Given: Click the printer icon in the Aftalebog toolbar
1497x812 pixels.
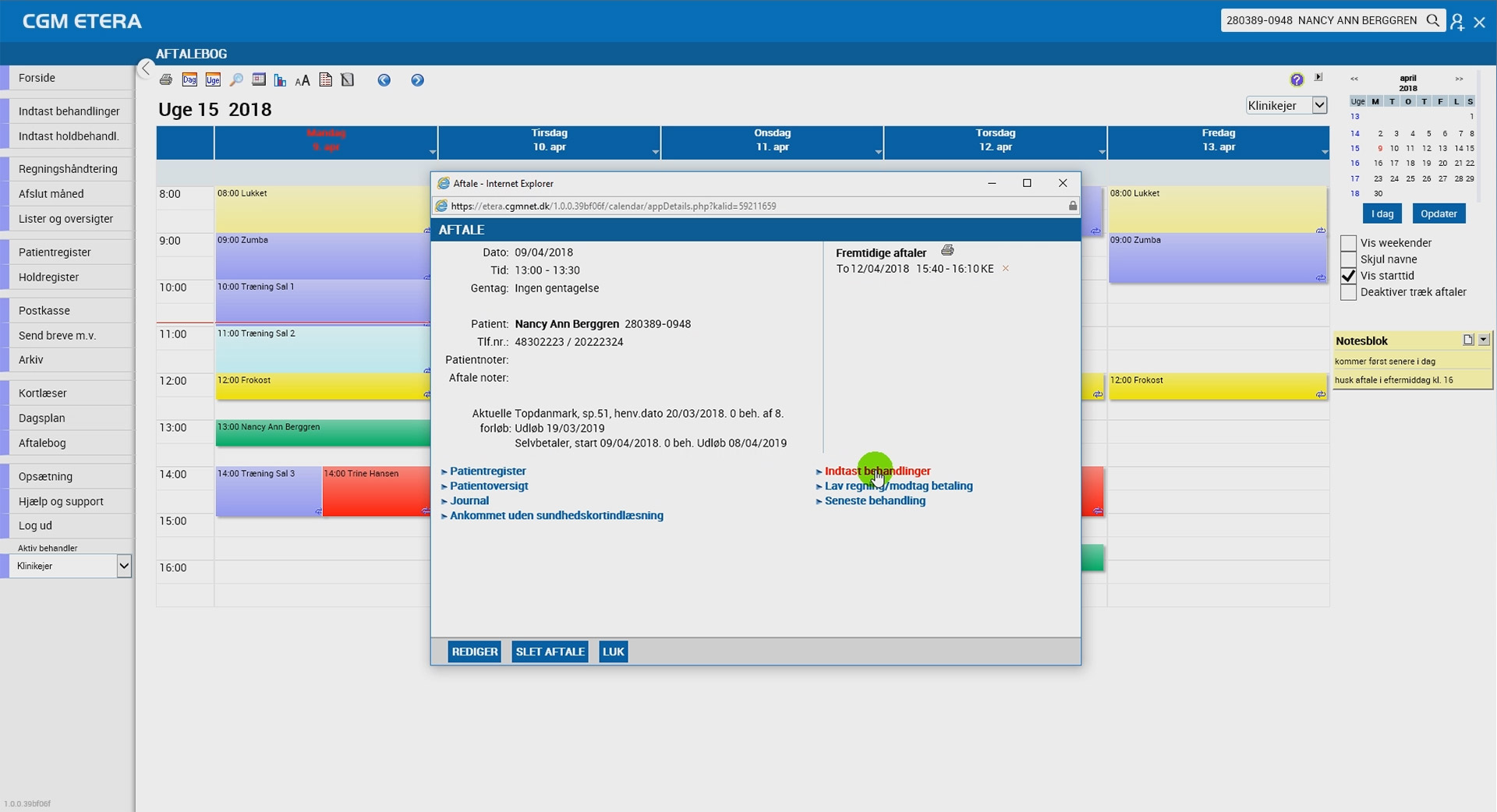Looking at the screenshot, I should [165, 80].
